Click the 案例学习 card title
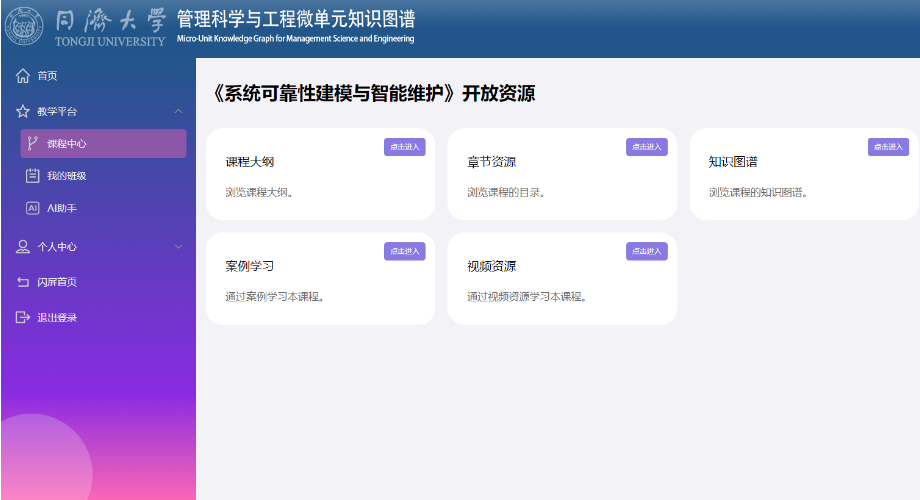Image resolution: width=920 pixels, height=500 pixels. click(x=250, y=266)
